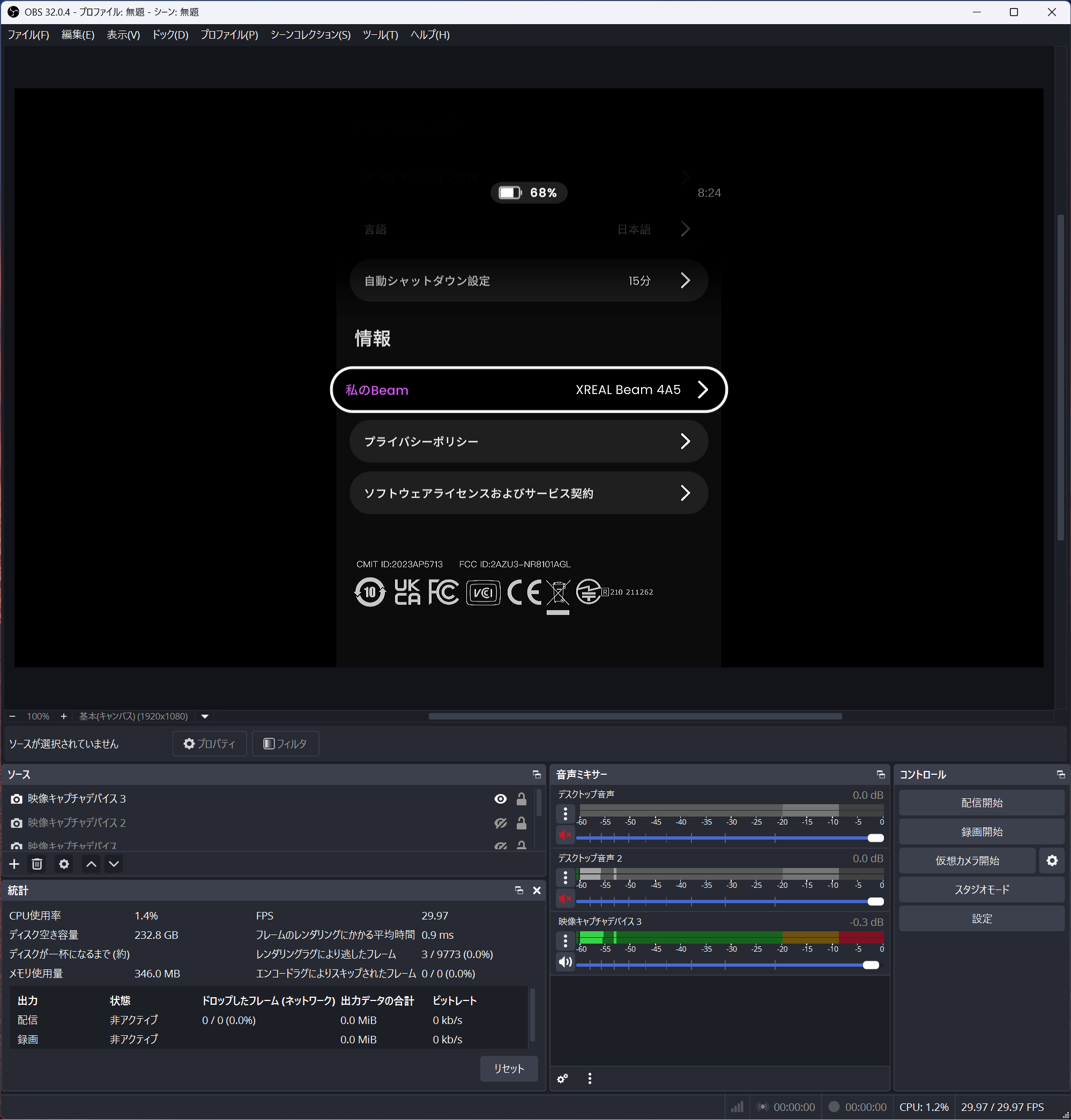Move source up with arrow icon

[x=91, y=864]
